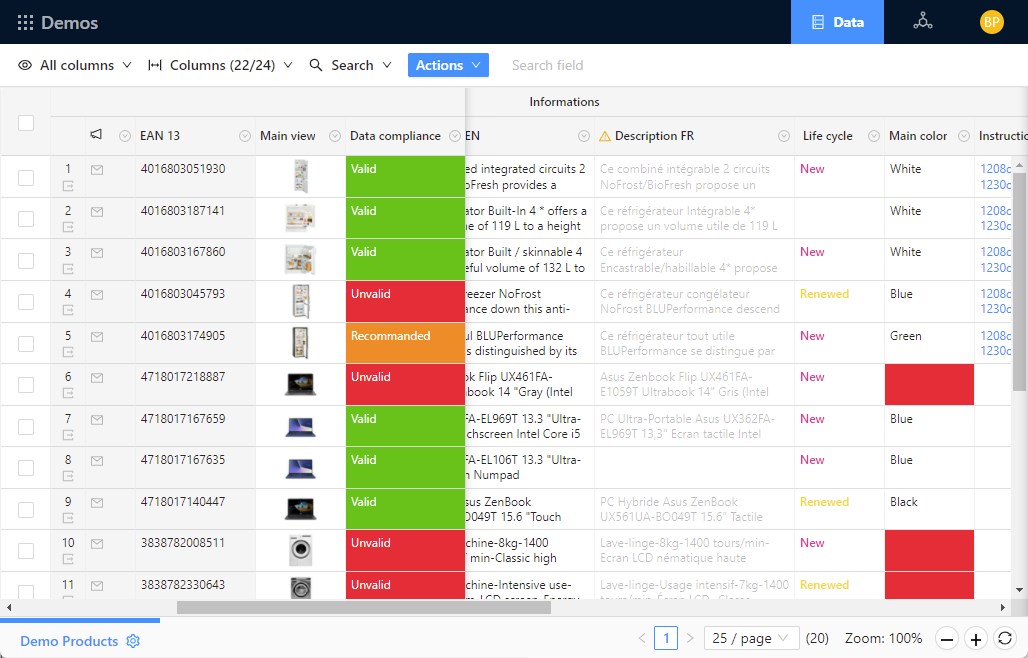Viewport: 1028px width, 658px height.
Task: Open the Columns (22/24) dropdown
Action: click(x=220, y=65)
